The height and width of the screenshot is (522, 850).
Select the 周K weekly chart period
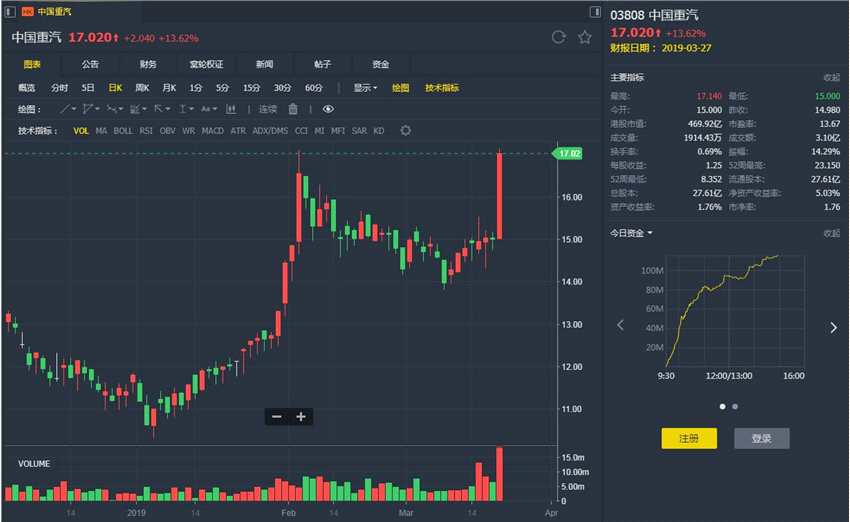[142, 88]
